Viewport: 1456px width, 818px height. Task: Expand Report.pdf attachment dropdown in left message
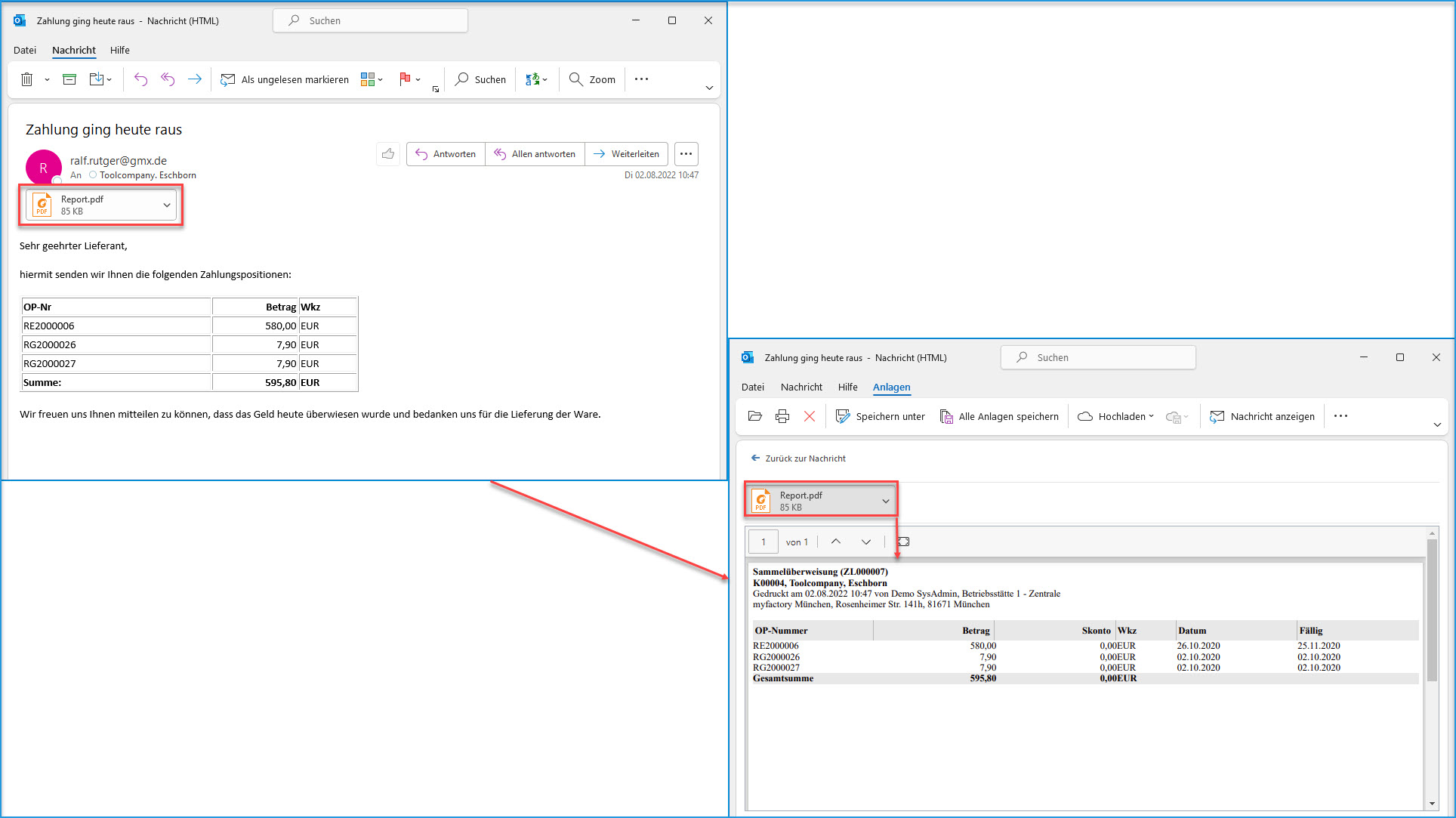coord(167,205)
